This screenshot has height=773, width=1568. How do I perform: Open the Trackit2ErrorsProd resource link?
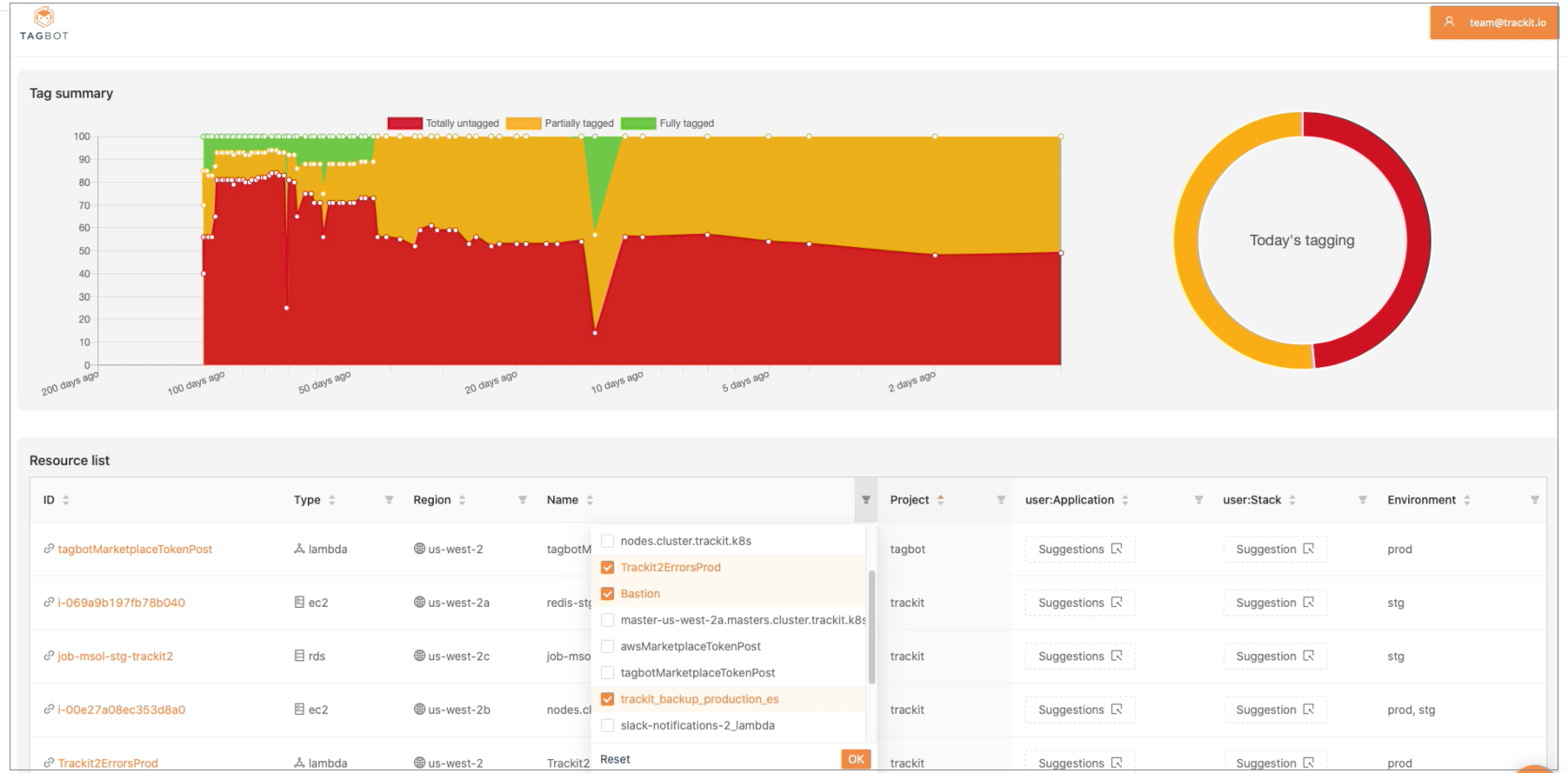(108, 763)
